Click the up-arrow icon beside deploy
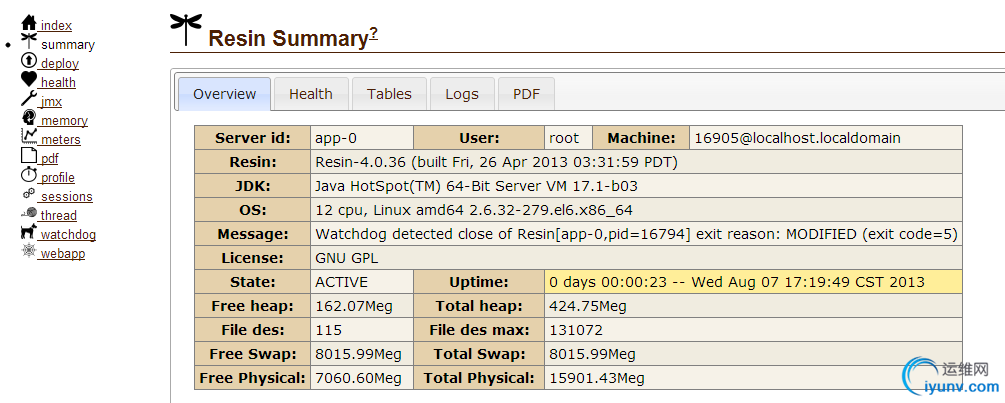Image resolution: width=1005 pixels, height=403 pixels. [29, 61]
